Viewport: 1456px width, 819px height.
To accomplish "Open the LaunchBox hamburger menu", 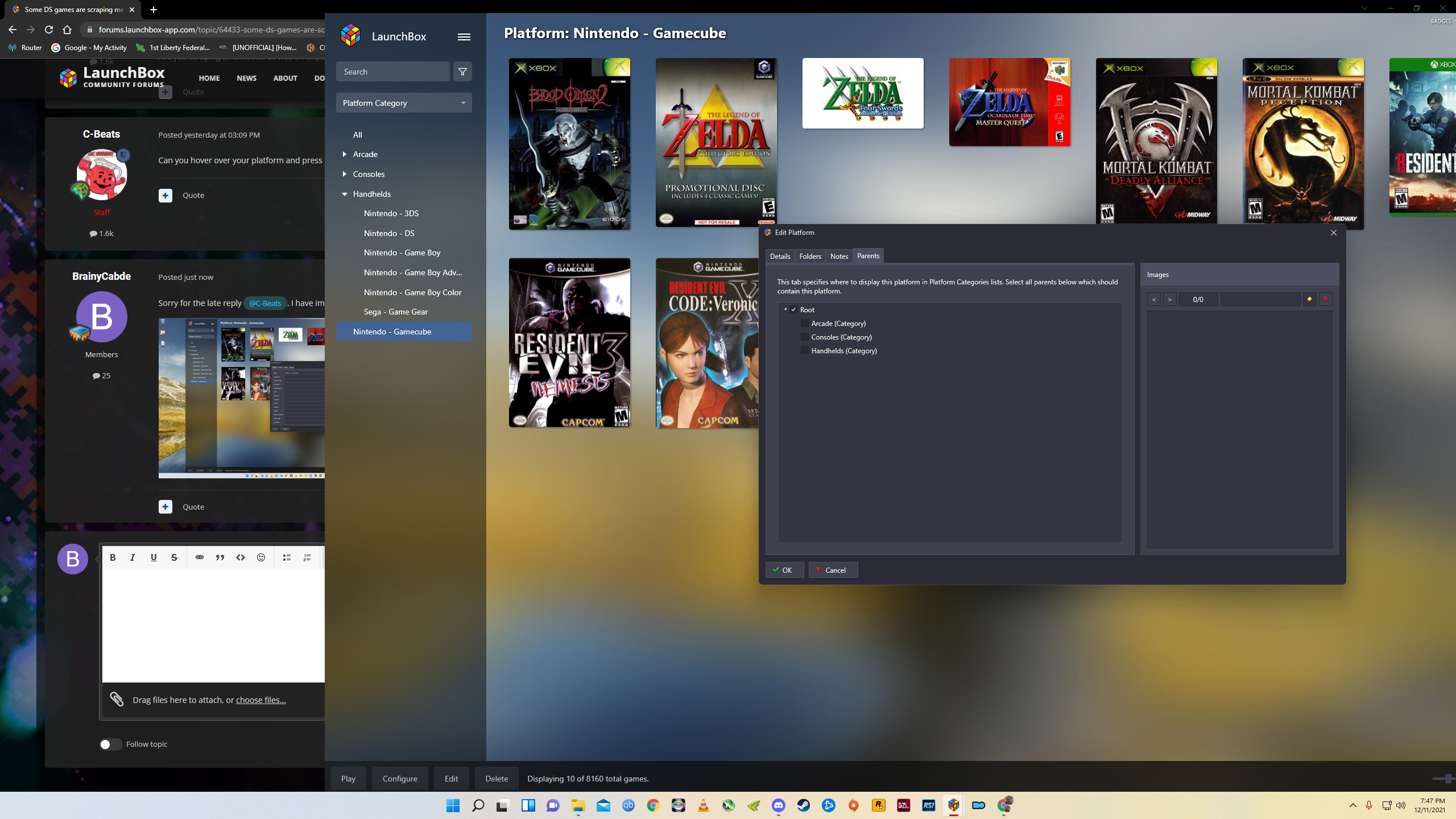I will [x=464, y=37].
